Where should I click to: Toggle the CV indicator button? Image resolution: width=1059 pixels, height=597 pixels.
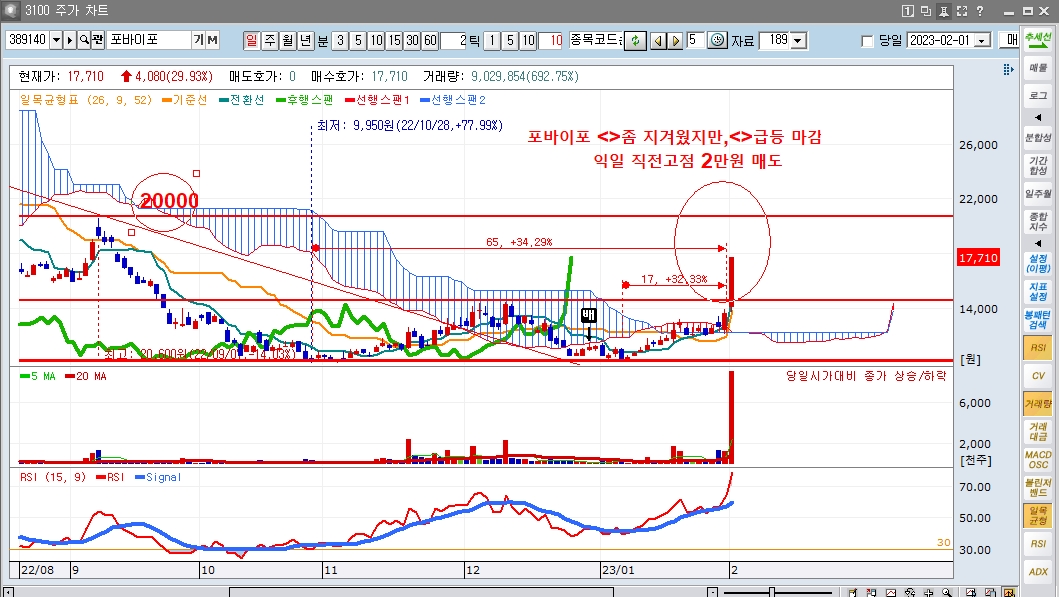[1038, 375]
